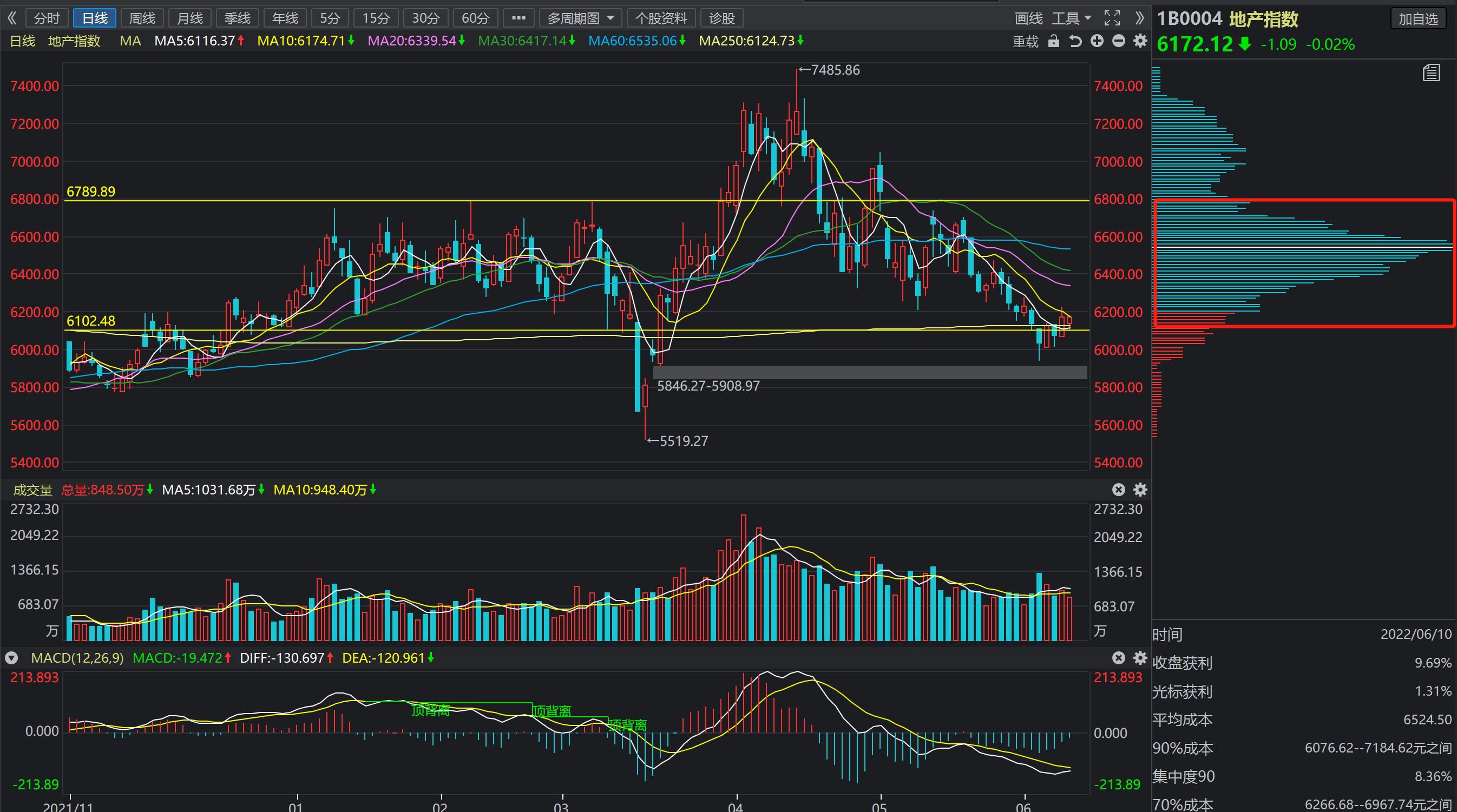Click the lock icon beside 重载
Image resolution: width=1457 pixels, height=812 pixels.
click(x=1053, y=41)
